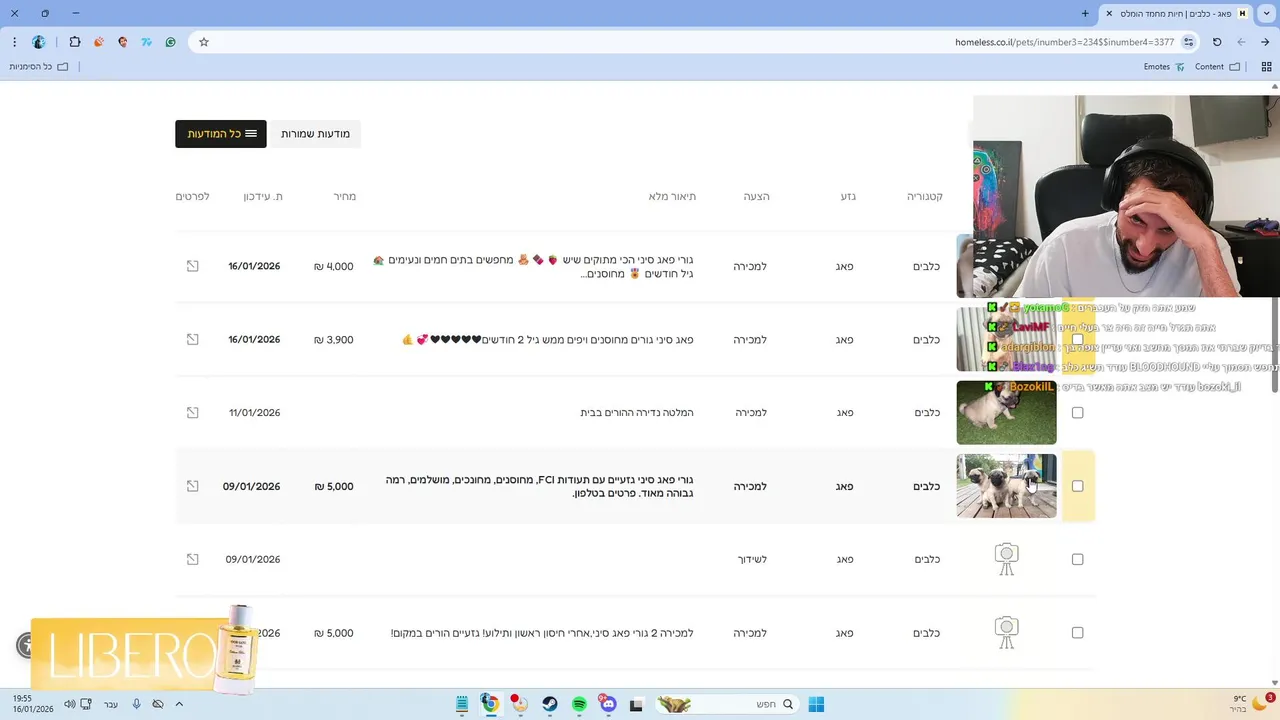Open camera placeholder image of לשידוך listing
Image resolution: width=1280 pixels, height=720 pixels.
point(1006,559)
